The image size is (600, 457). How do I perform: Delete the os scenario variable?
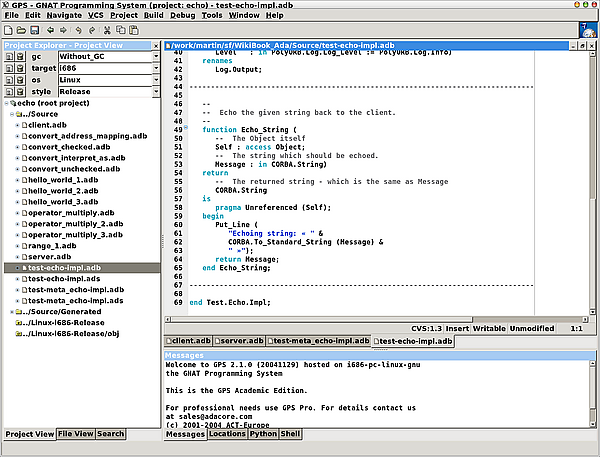(20, 80)
